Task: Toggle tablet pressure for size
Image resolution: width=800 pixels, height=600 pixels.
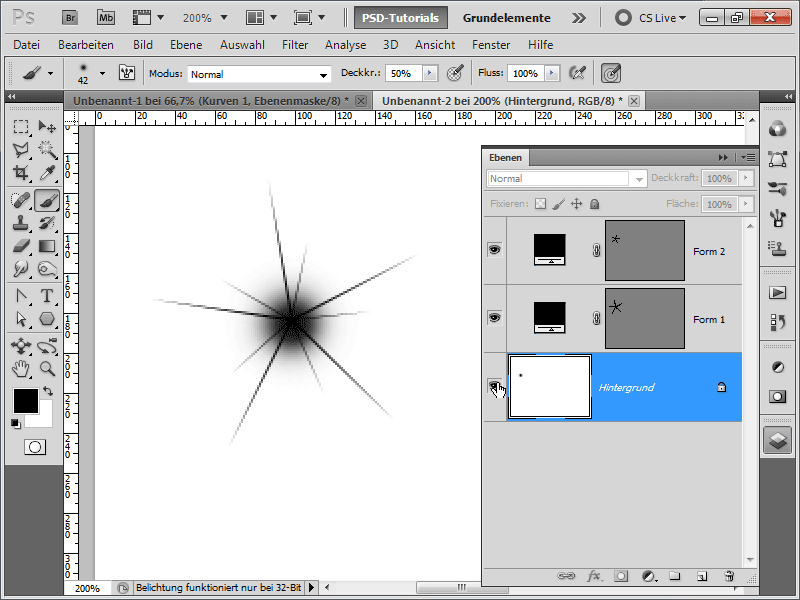Action: [611, 73]
